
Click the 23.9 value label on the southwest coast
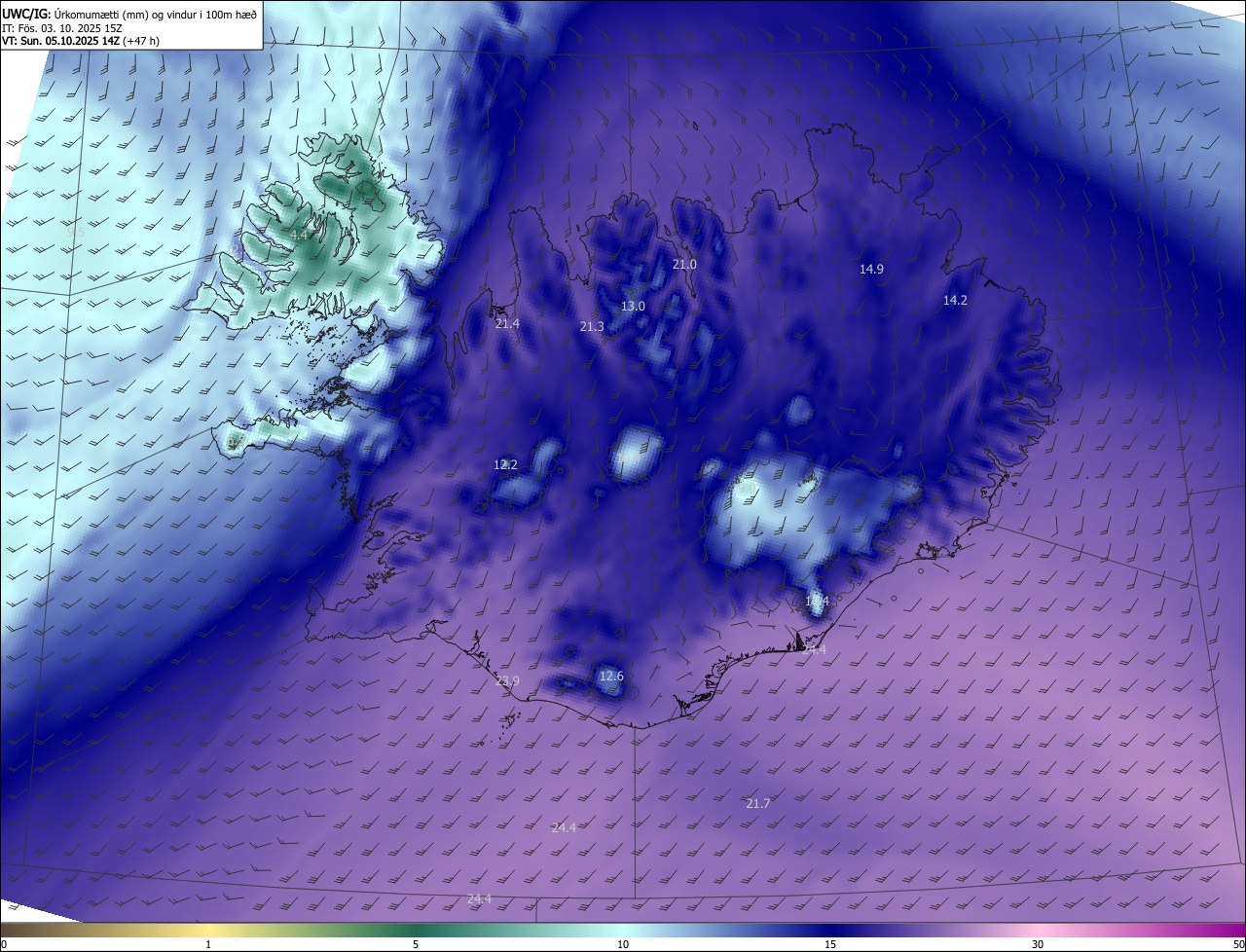507,681
